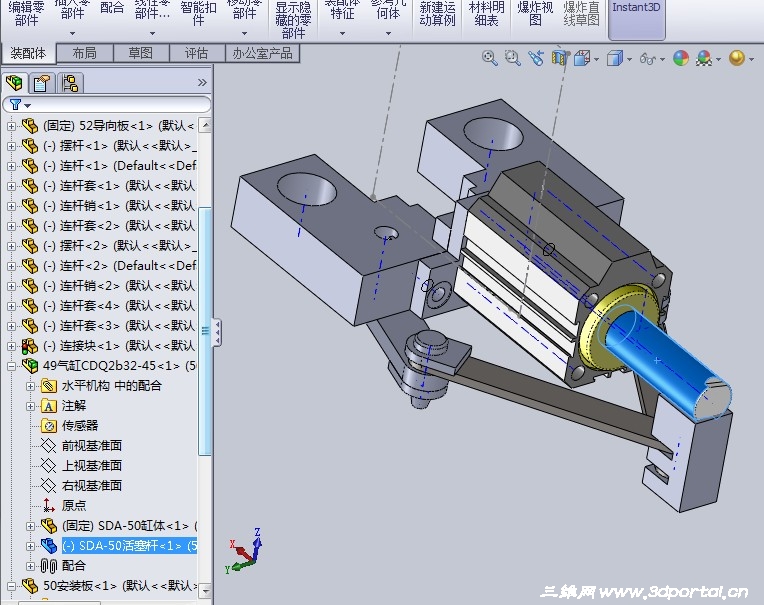This screenshot has height=605, width=764.
Task: Click the 智能扣件 command
Action: tap(198, 13)
